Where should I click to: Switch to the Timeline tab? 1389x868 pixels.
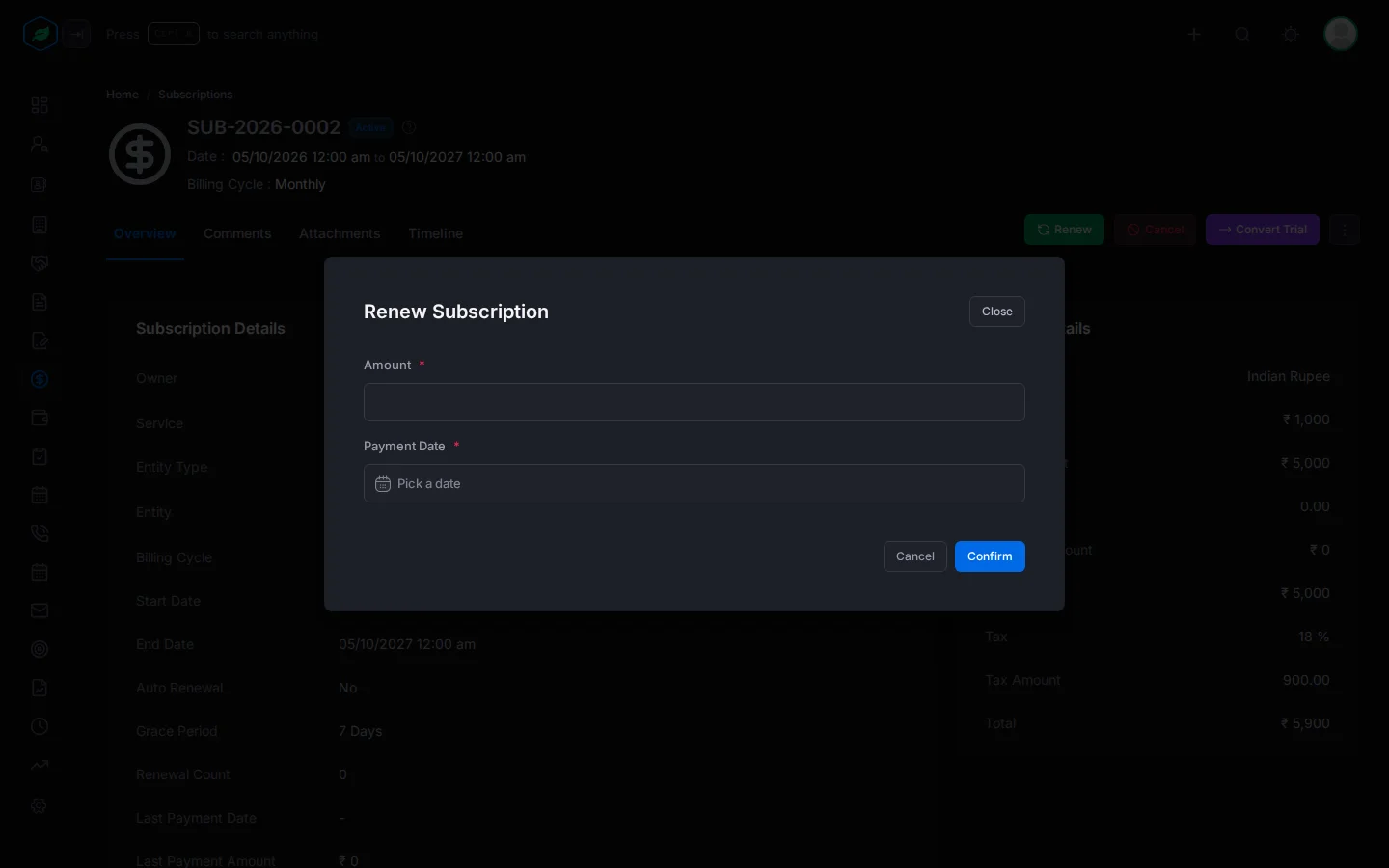click(x=435, y=233)
